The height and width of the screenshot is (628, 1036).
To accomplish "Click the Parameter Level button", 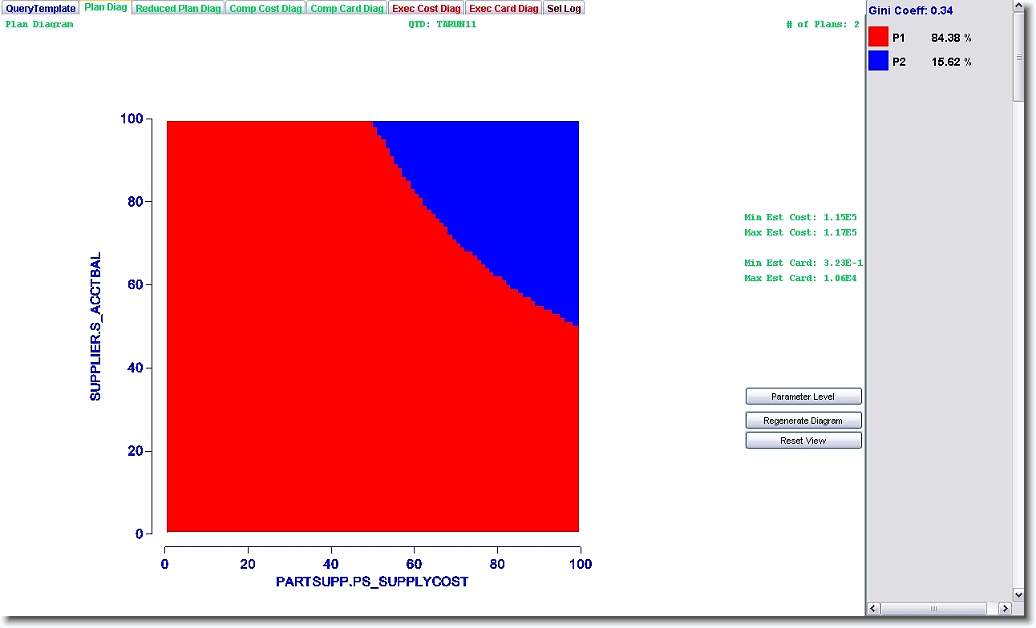I will 803,396.
